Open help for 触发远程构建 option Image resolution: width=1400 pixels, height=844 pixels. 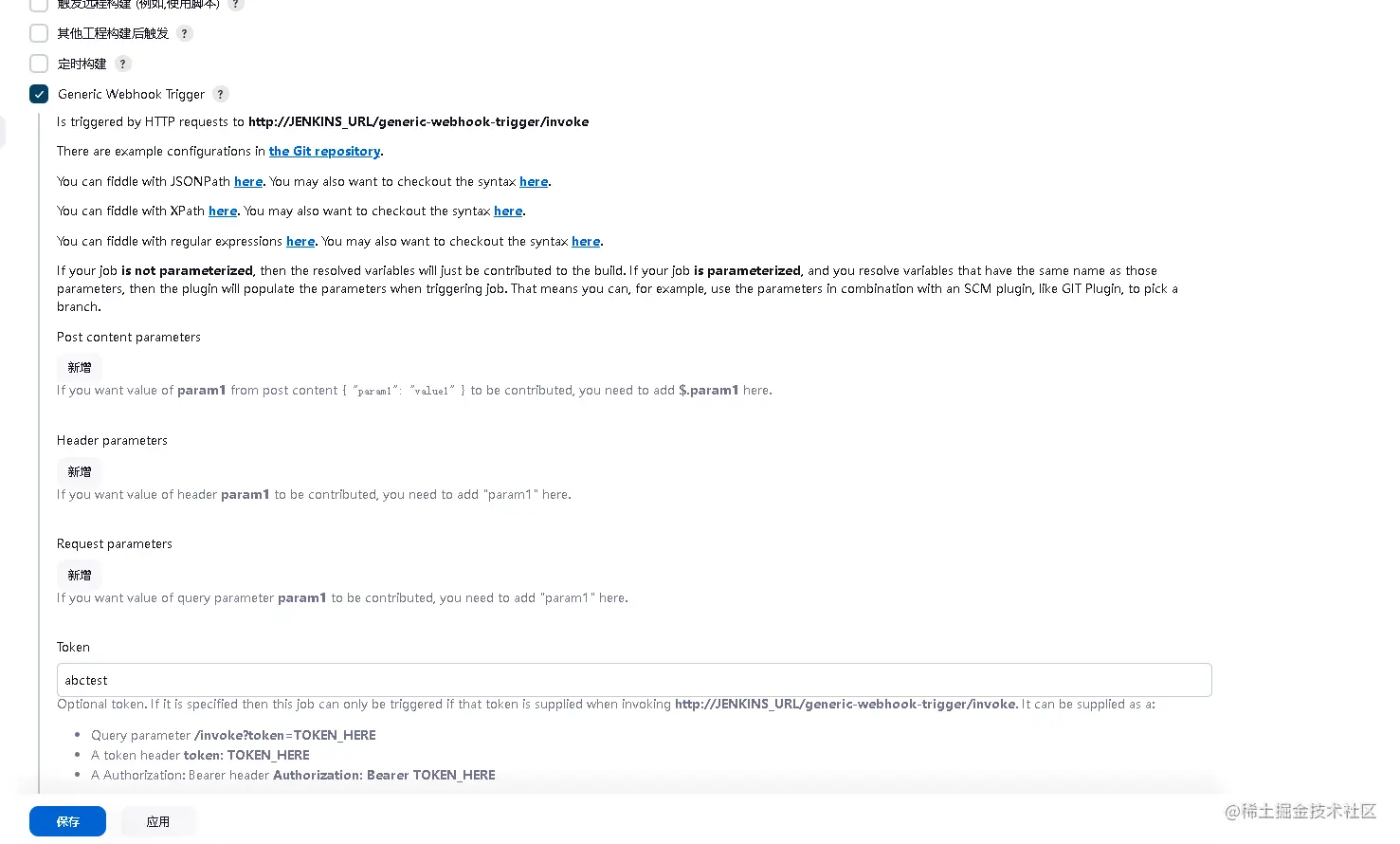[236, 4]
